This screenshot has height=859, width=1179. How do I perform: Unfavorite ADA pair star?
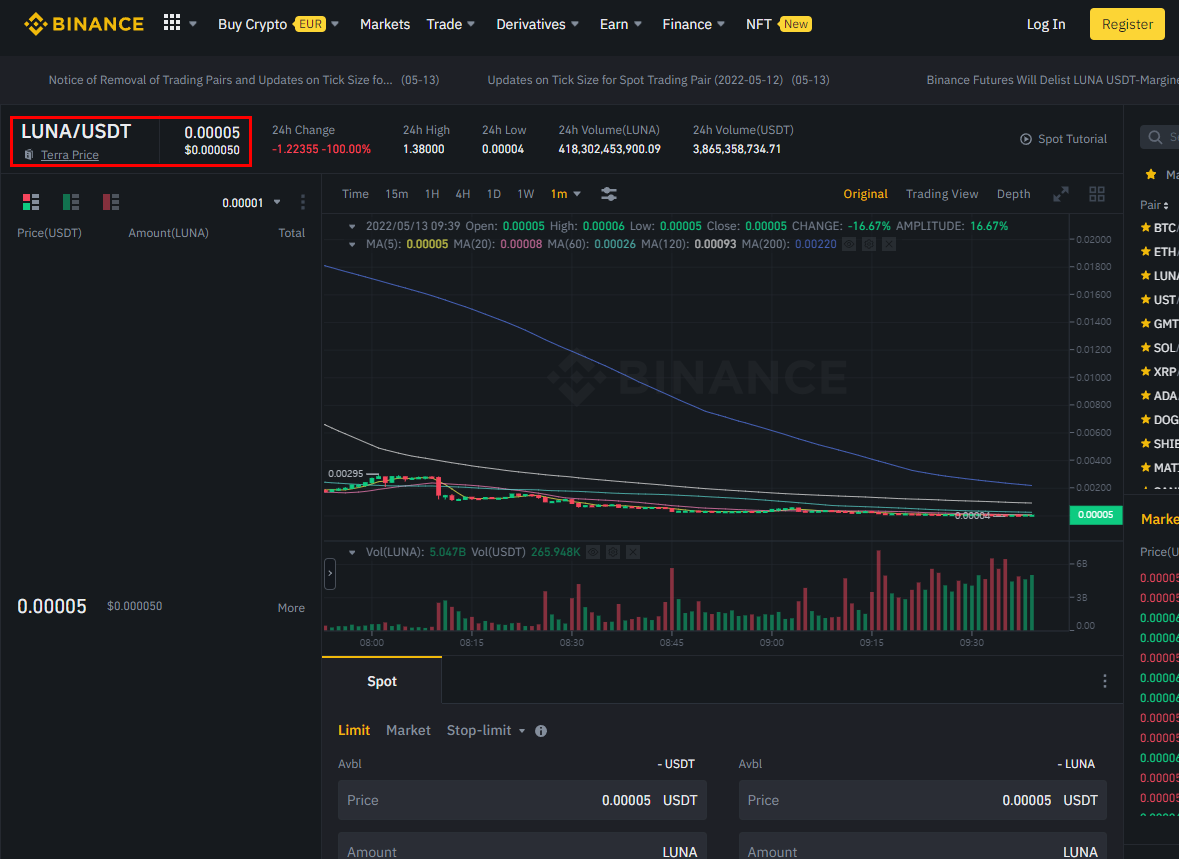coord(1146,396)
